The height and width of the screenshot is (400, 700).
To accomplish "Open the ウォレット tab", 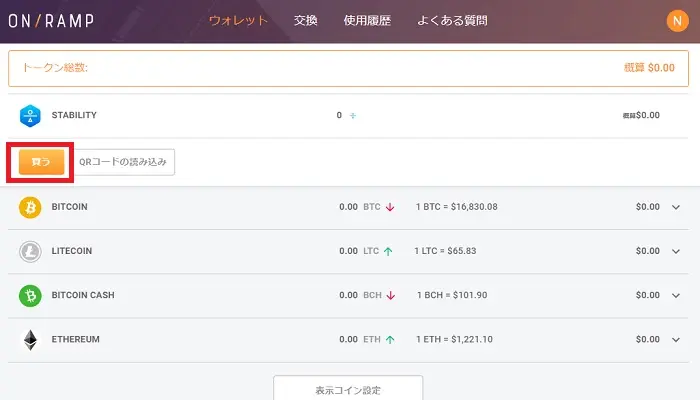I will click(x=238, y=20).
